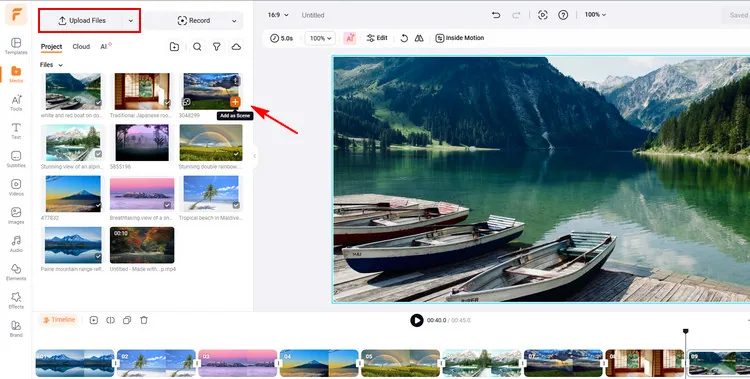
Task: Open the pink AI tool button
Action: (x=350, y=38)
